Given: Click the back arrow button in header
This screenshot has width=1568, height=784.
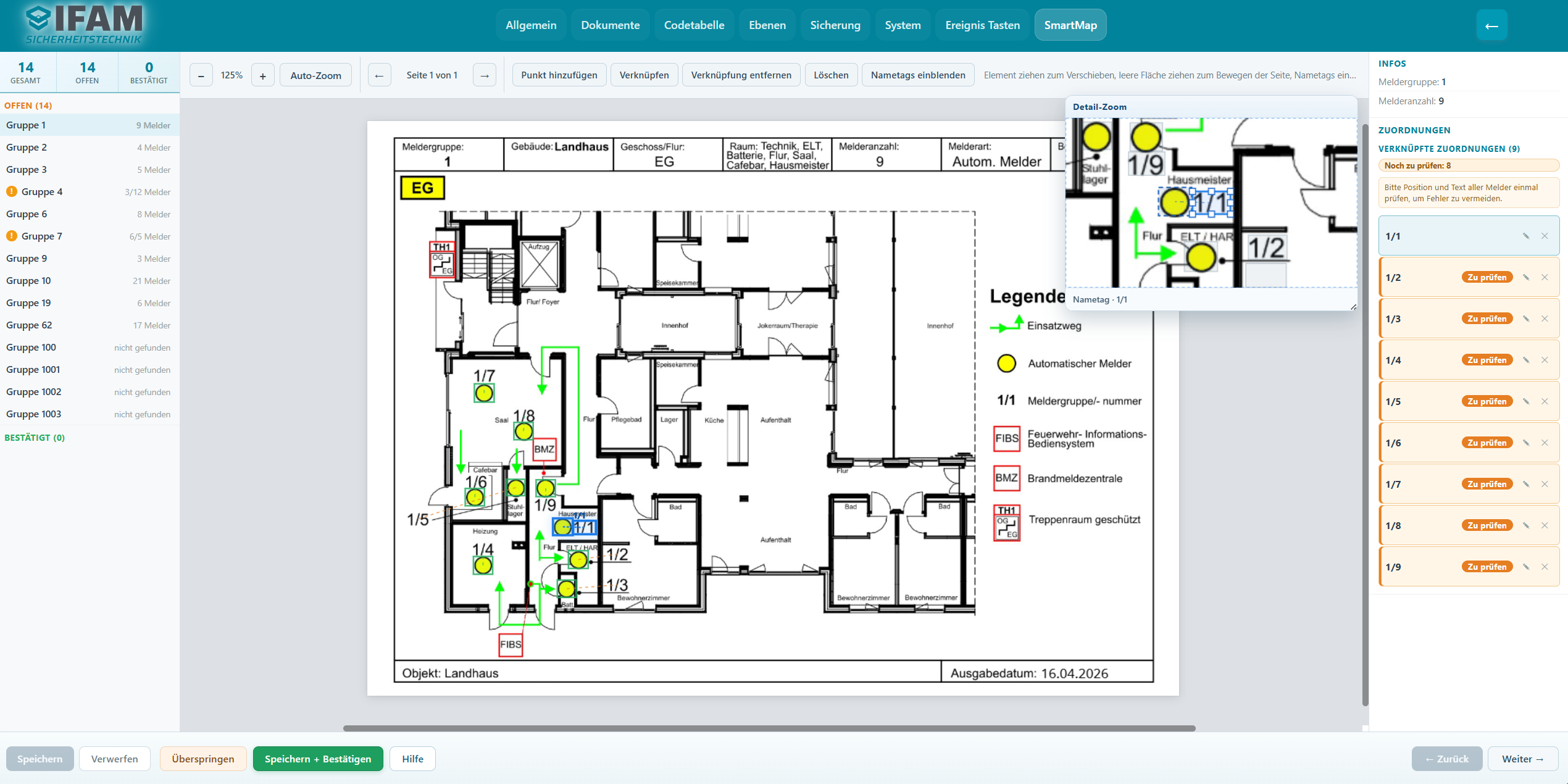Looking at the screenshot, I should 1491,25.
